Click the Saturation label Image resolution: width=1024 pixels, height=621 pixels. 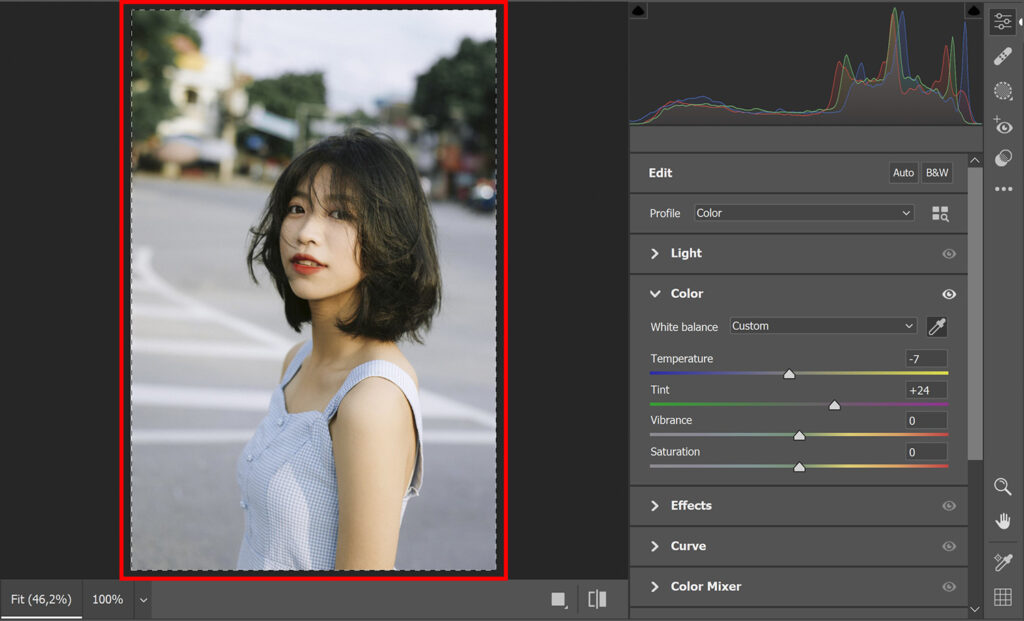675,452
